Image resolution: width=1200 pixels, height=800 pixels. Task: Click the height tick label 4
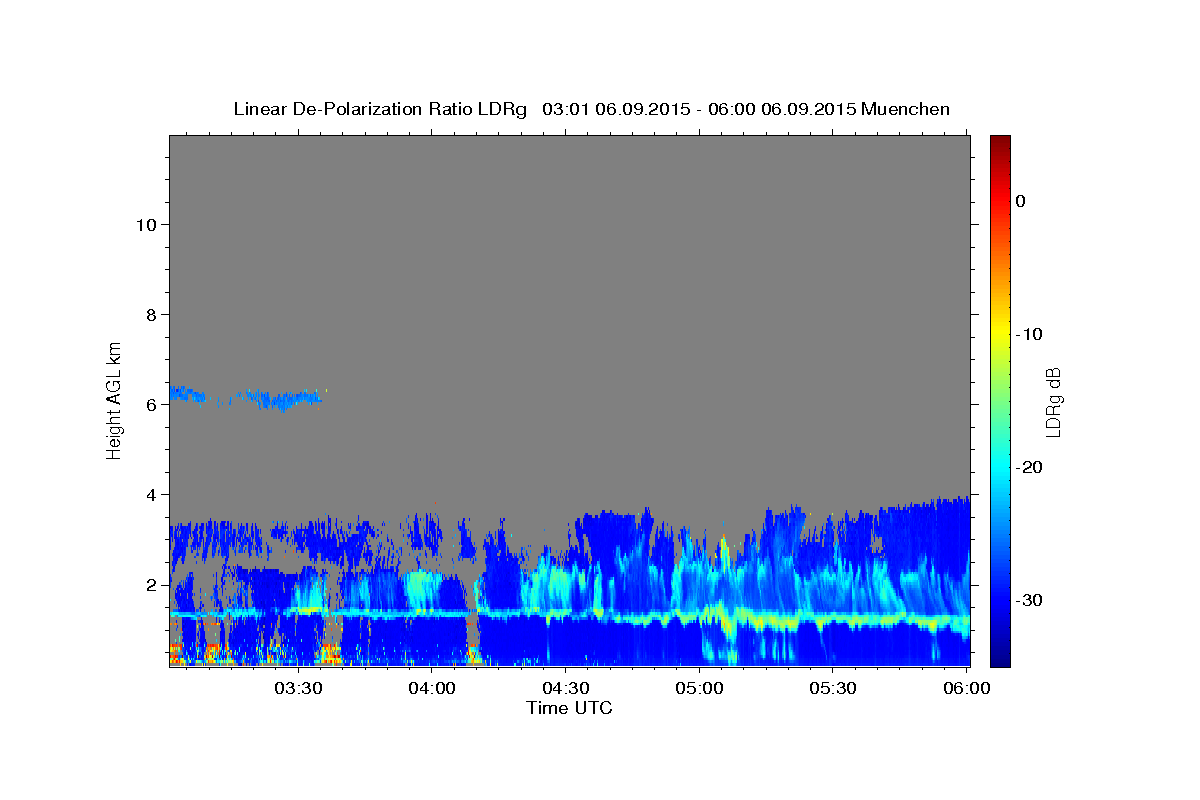click(150, 494)
